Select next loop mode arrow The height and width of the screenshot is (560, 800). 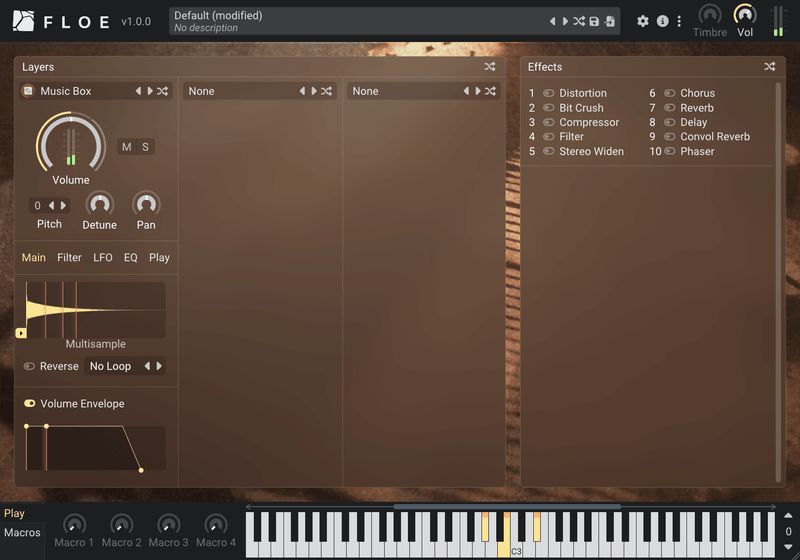pos(159,366)
